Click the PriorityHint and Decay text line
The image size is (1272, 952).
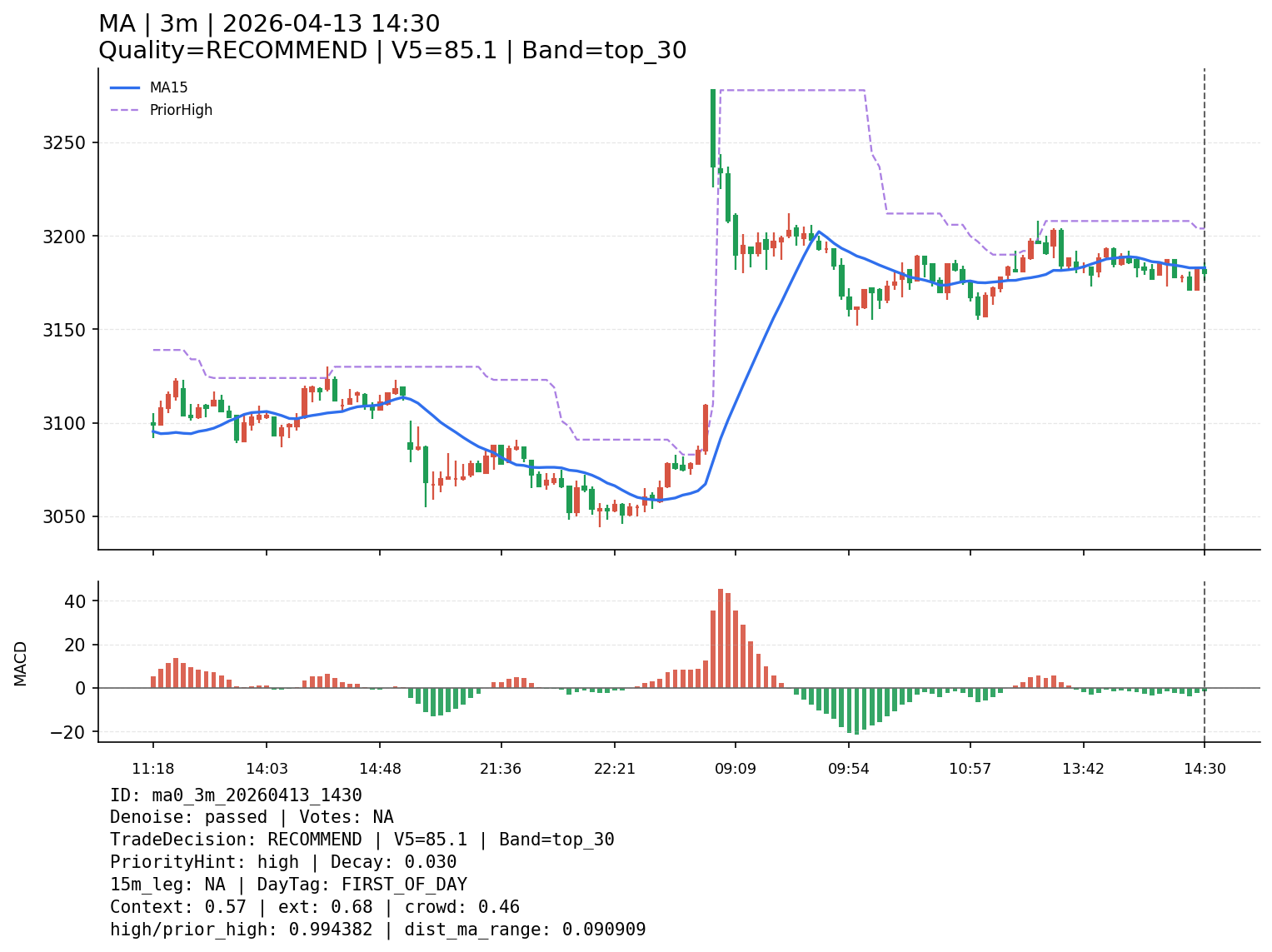tap(283, 863)
